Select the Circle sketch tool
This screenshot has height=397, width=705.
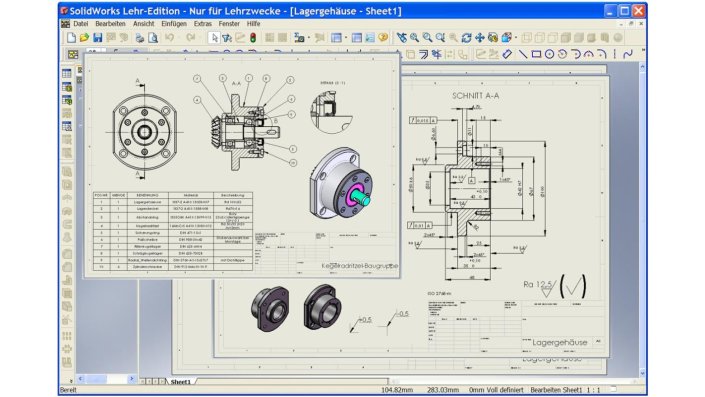pyautogui.click(x=549, y=54)
